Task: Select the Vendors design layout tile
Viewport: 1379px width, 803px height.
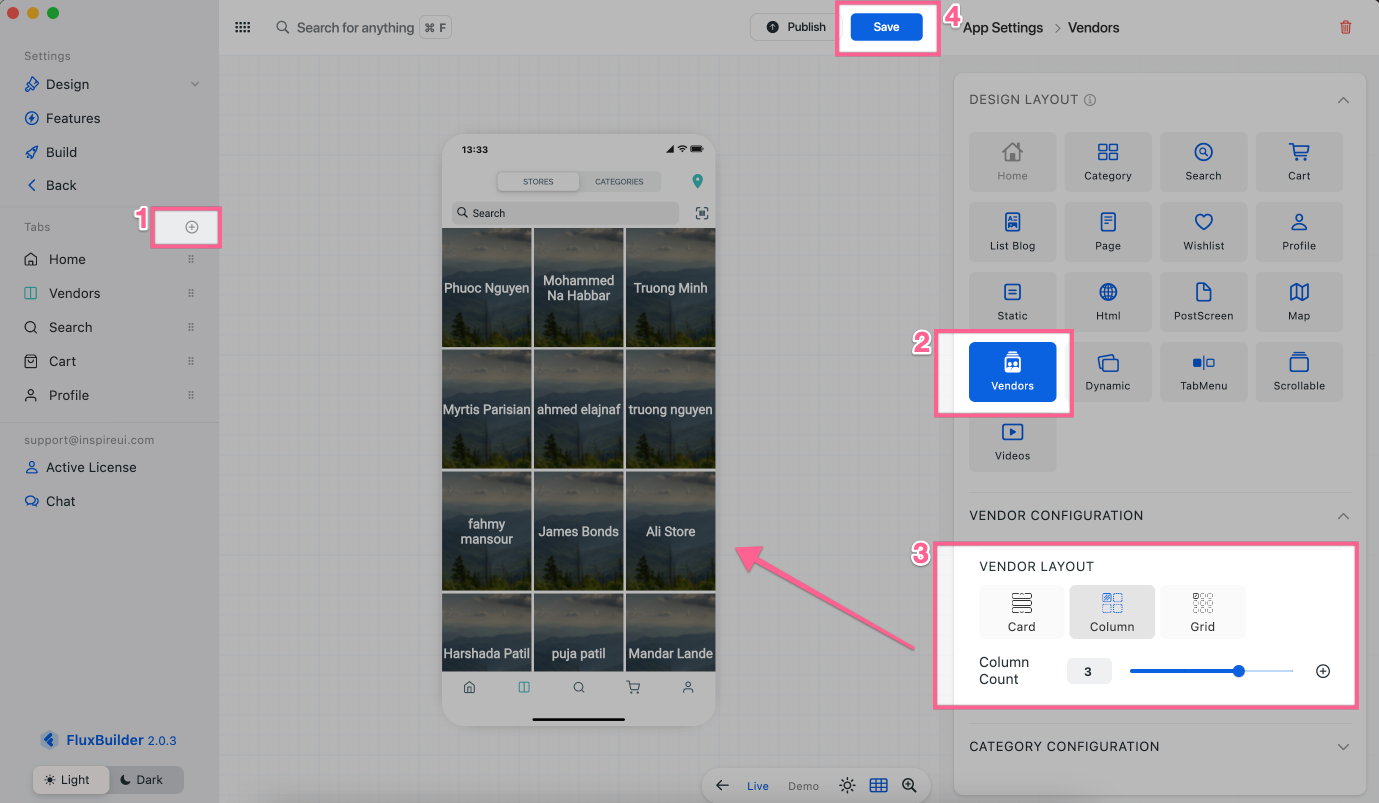Action: [x=1012, y=372]
